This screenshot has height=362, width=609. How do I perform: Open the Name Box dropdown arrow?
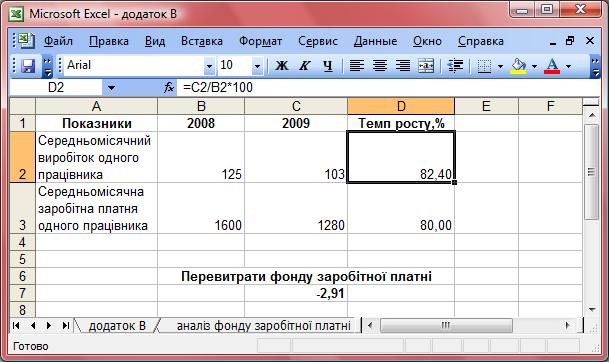click(111, 88)
